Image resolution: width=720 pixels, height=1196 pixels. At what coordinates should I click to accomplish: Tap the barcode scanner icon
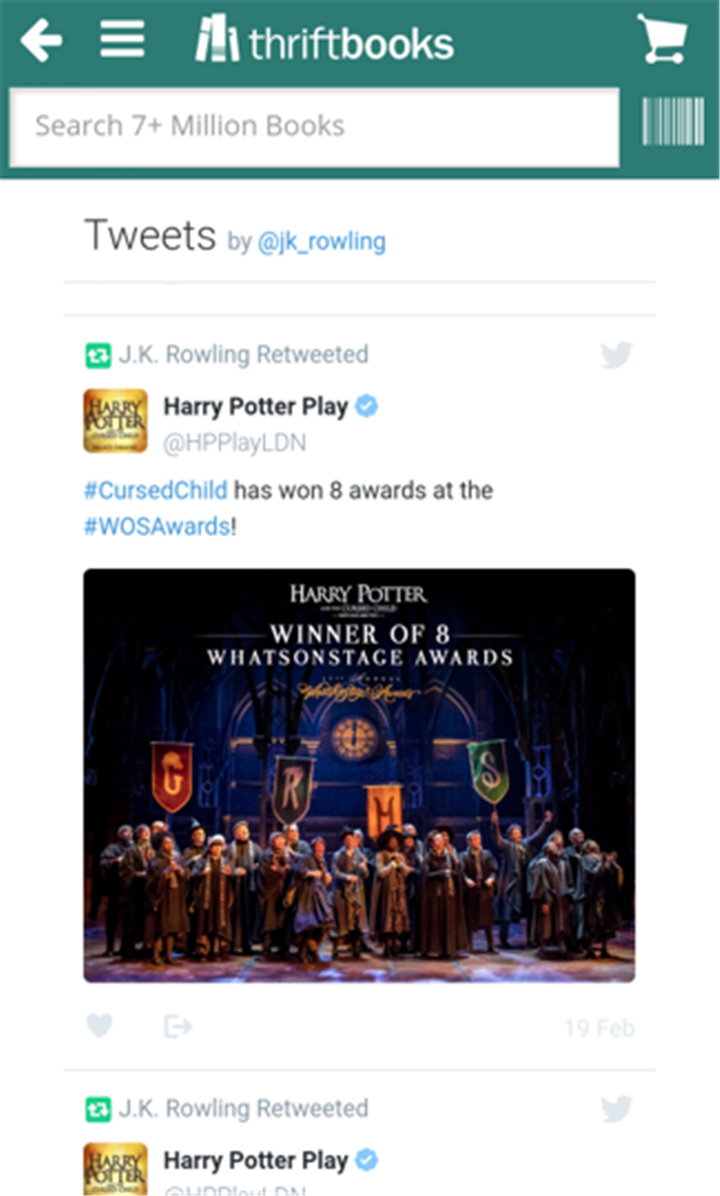click(x=673, y=121)
